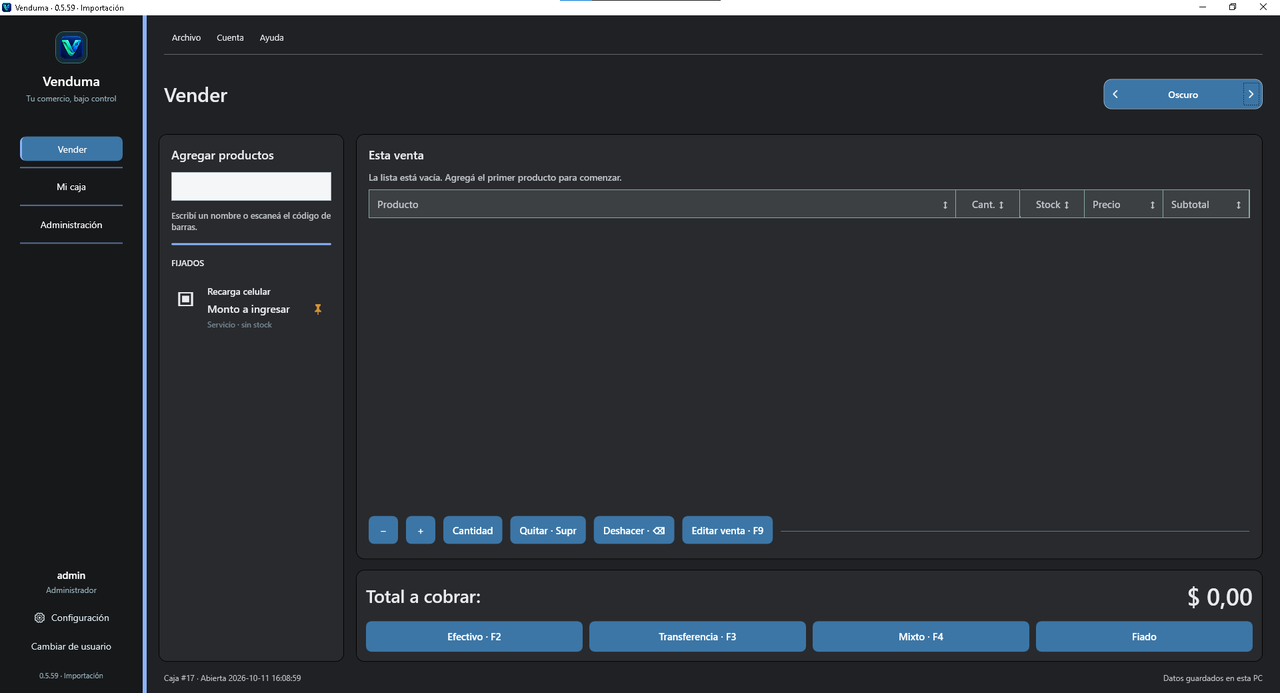Decrease quantity with the minus button
The image size is (1280, 693).
(383, 530)
